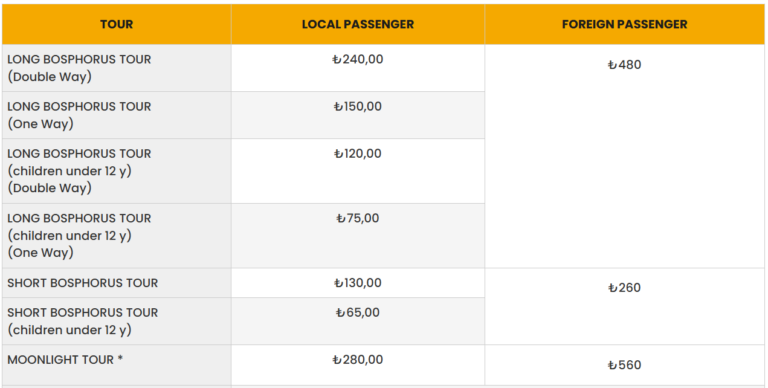
Task: Click the Short Bosphorus Tour children row label
Action: pyautogui.click(x=117, y=321)
